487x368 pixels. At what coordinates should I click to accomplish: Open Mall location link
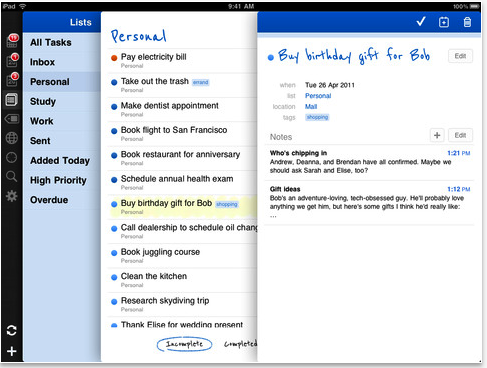coord(311,106)
